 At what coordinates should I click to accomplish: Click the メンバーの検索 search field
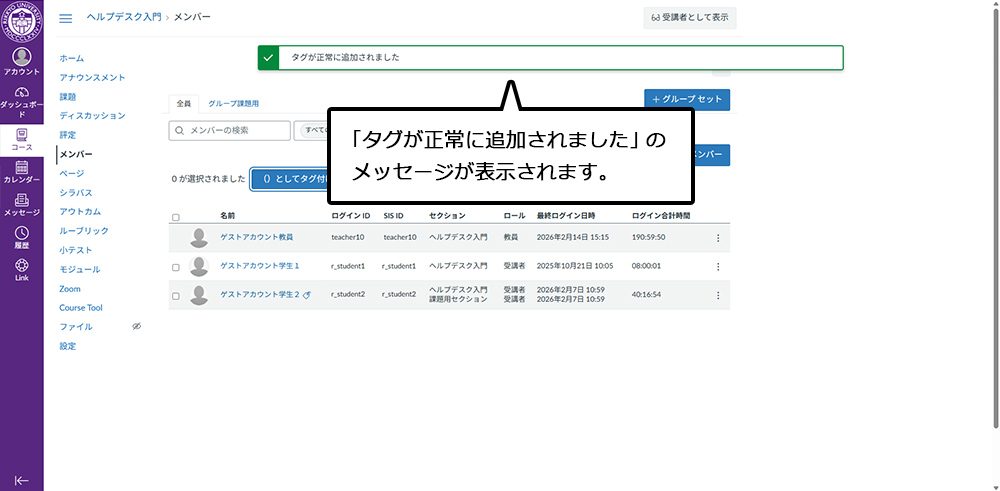click(229, 131)
